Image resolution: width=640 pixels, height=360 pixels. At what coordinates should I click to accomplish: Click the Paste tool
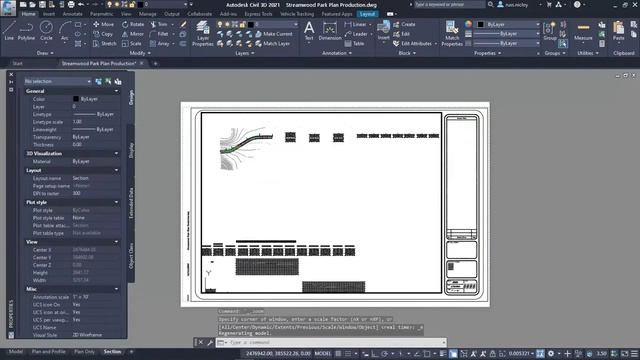[x=618, y=31]
